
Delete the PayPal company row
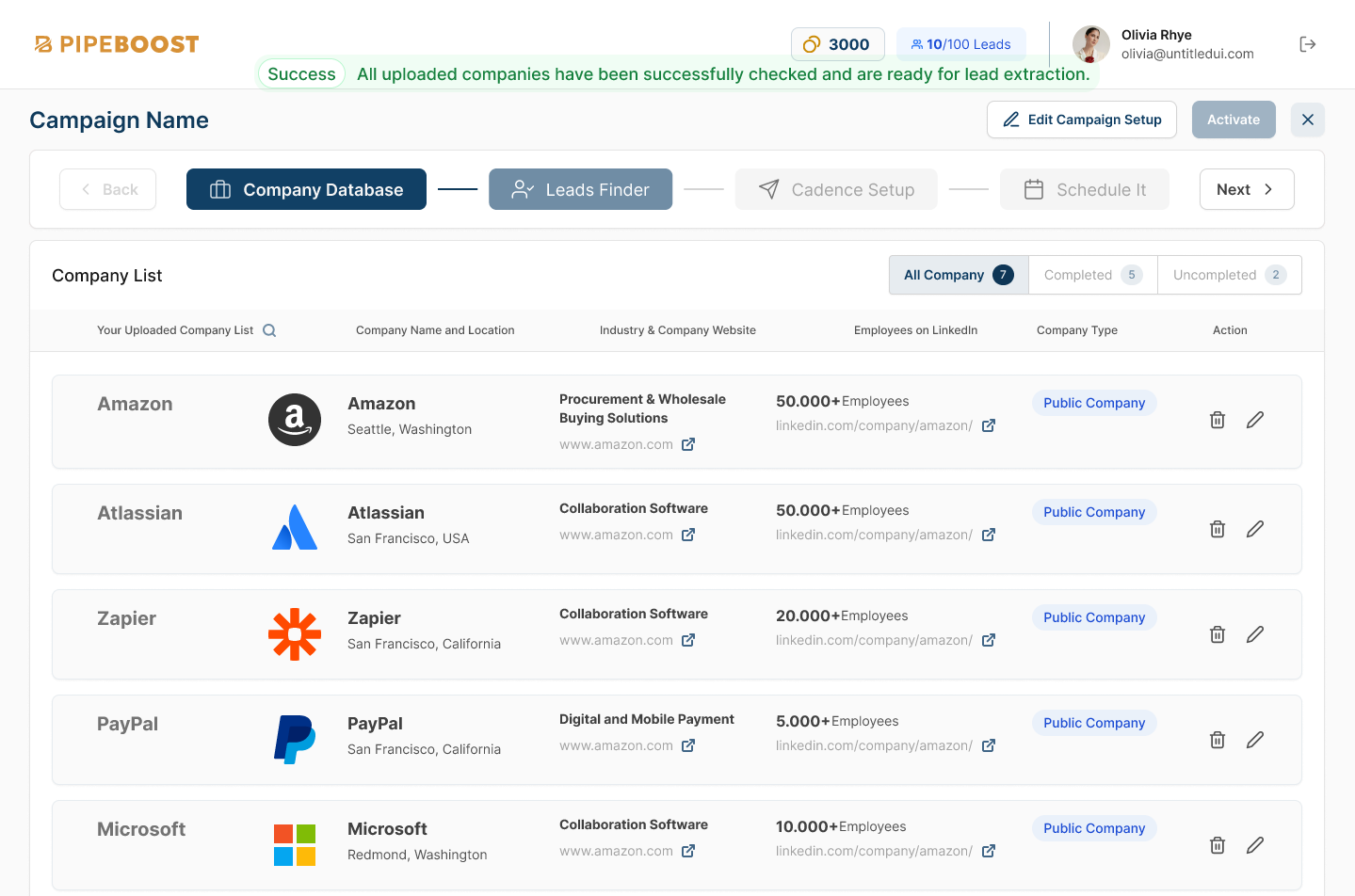click(1218, 740)
